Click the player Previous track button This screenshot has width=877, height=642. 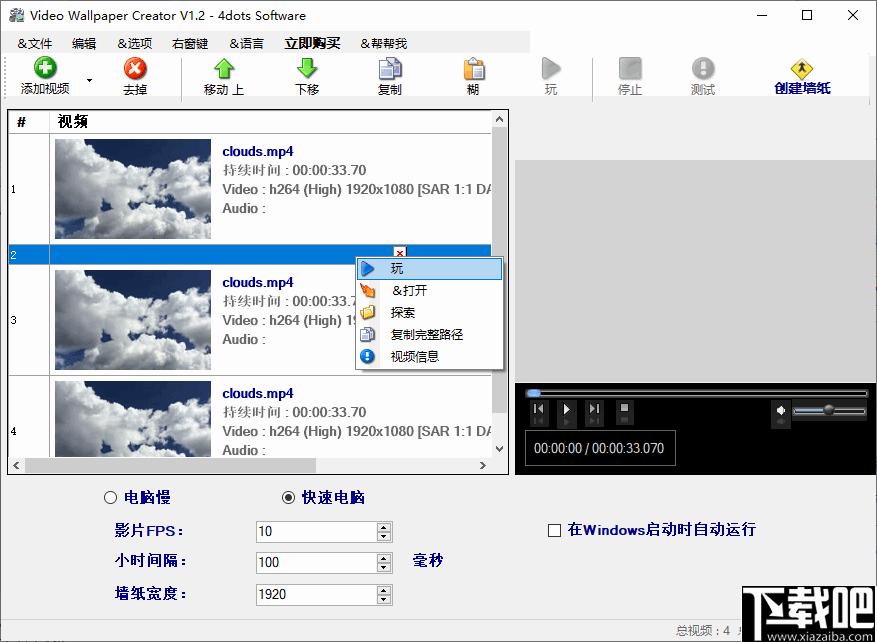point(539,408)
